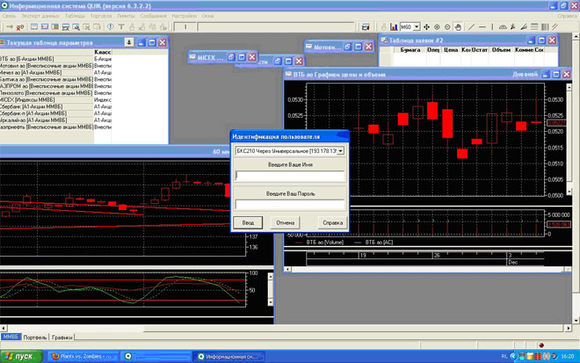Switch to the Портфель tab
This screenshot has height=363, width=580.
click(x=35, y=337)
